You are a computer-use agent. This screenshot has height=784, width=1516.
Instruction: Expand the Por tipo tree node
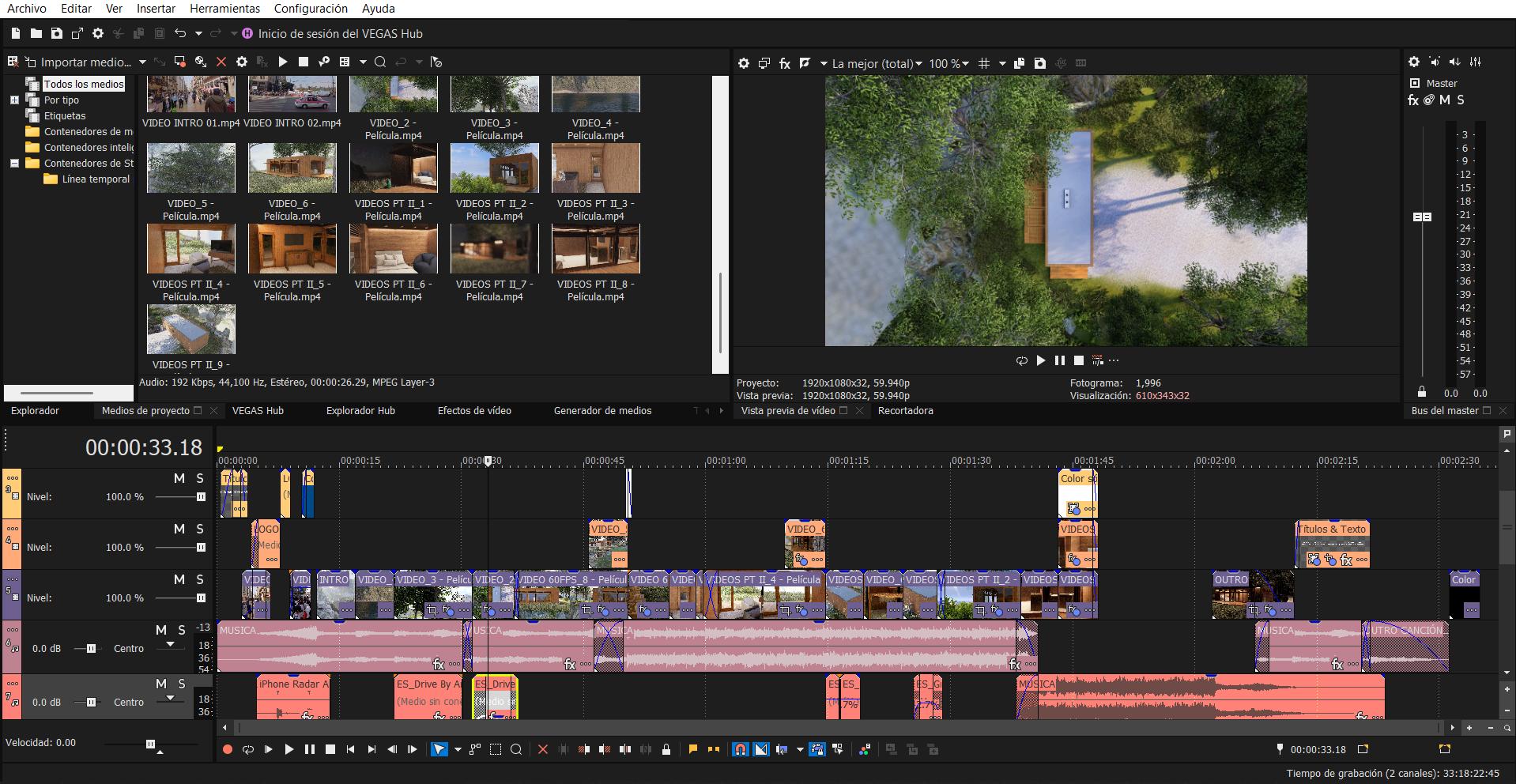14,100
